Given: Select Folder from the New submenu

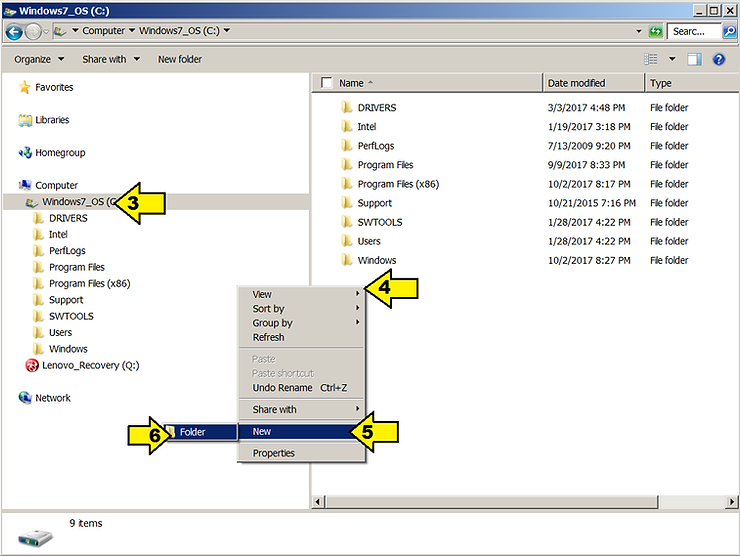Looking at the screenshot, I should click(x=192, y=432).
